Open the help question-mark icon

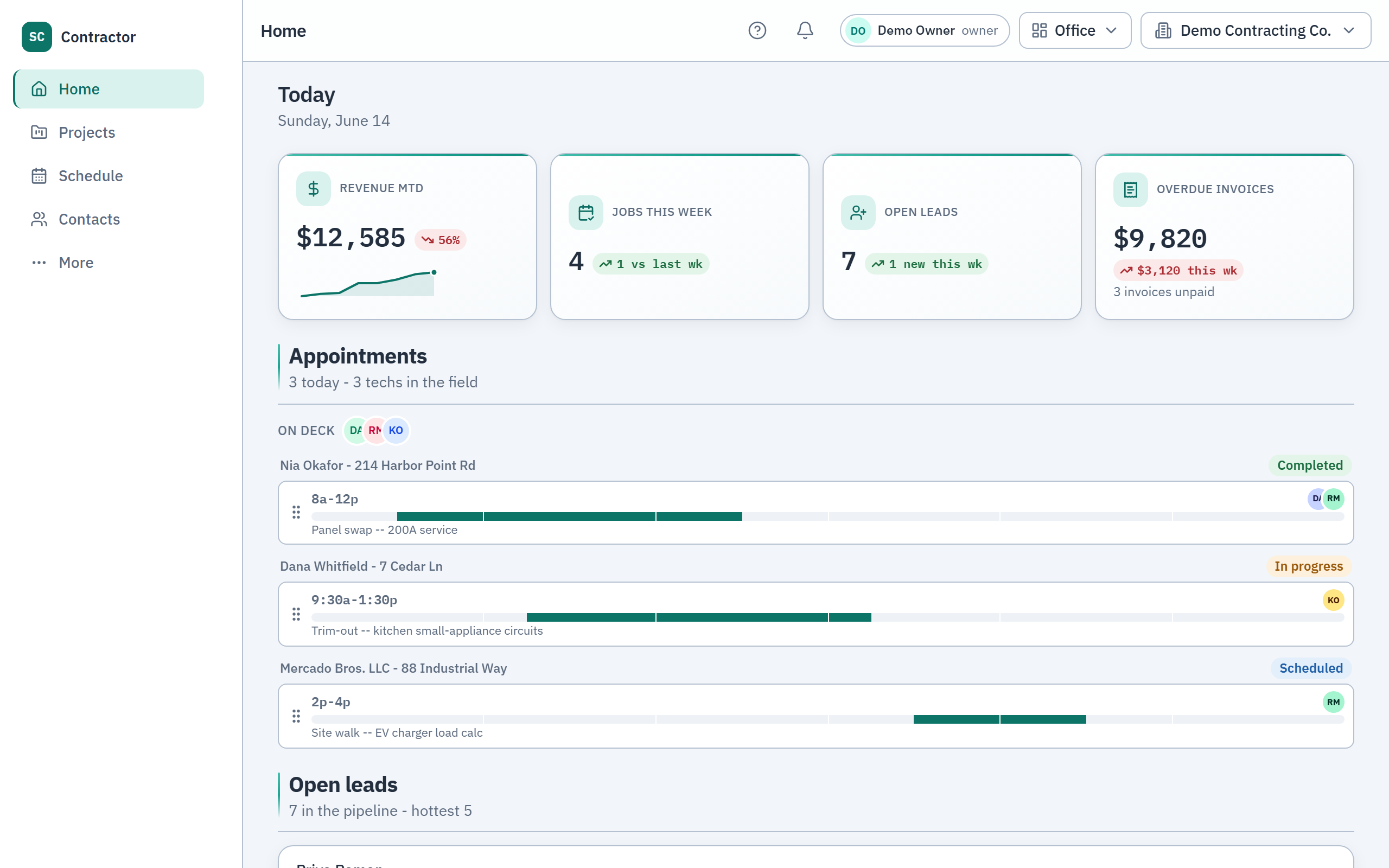click(757, 30)
